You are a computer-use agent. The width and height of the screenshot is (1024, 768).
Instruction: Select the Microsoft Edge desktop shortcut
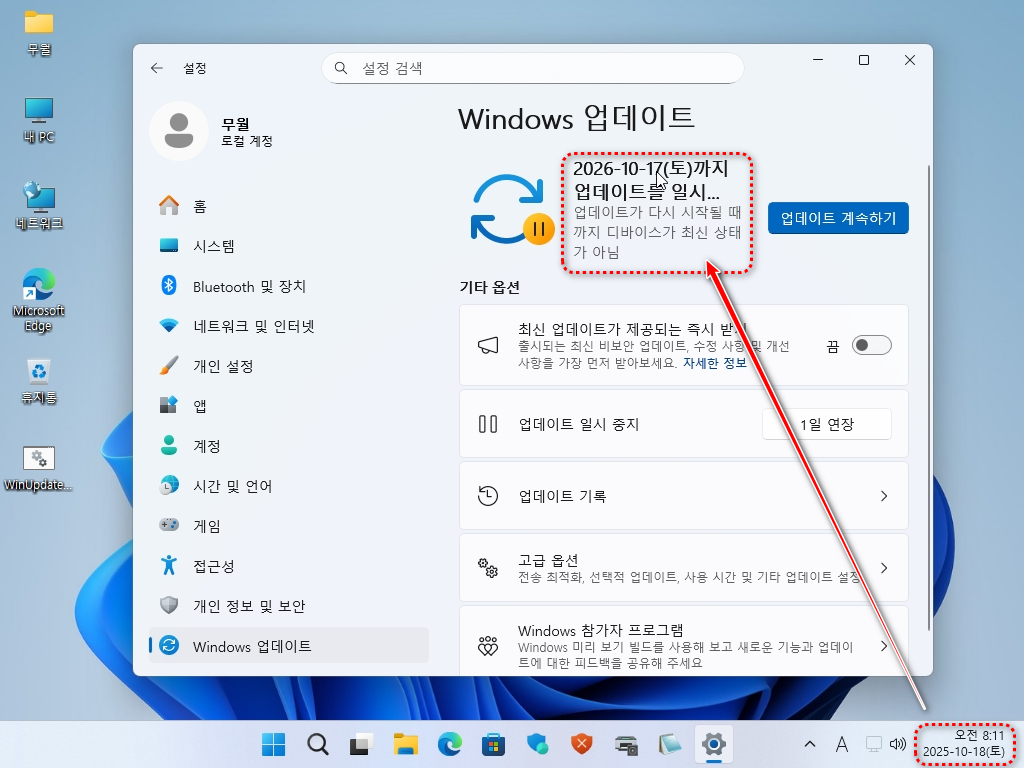(39, 300)
